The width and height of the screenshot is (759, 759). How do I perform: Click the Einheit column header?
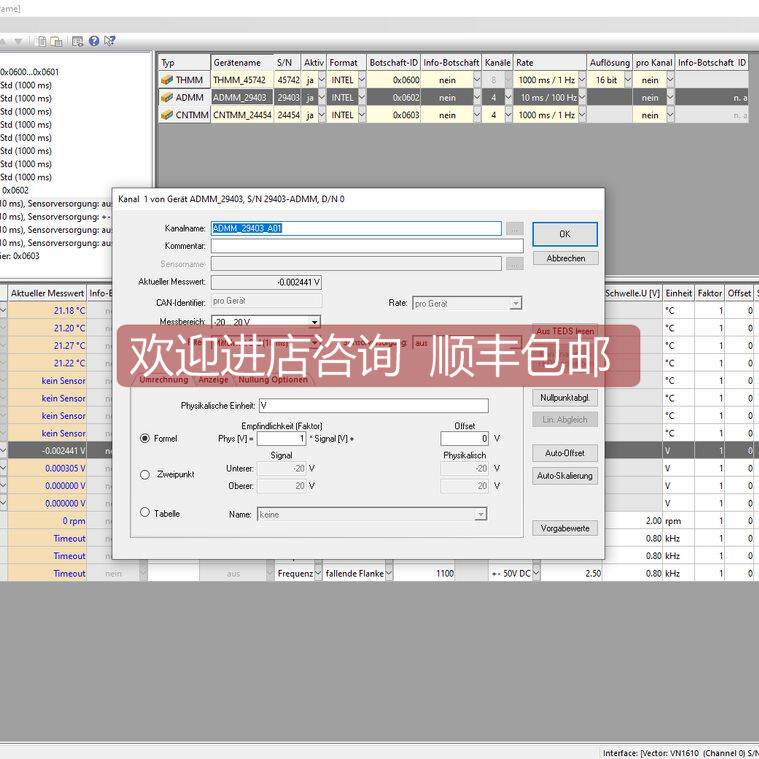(678, 293)
